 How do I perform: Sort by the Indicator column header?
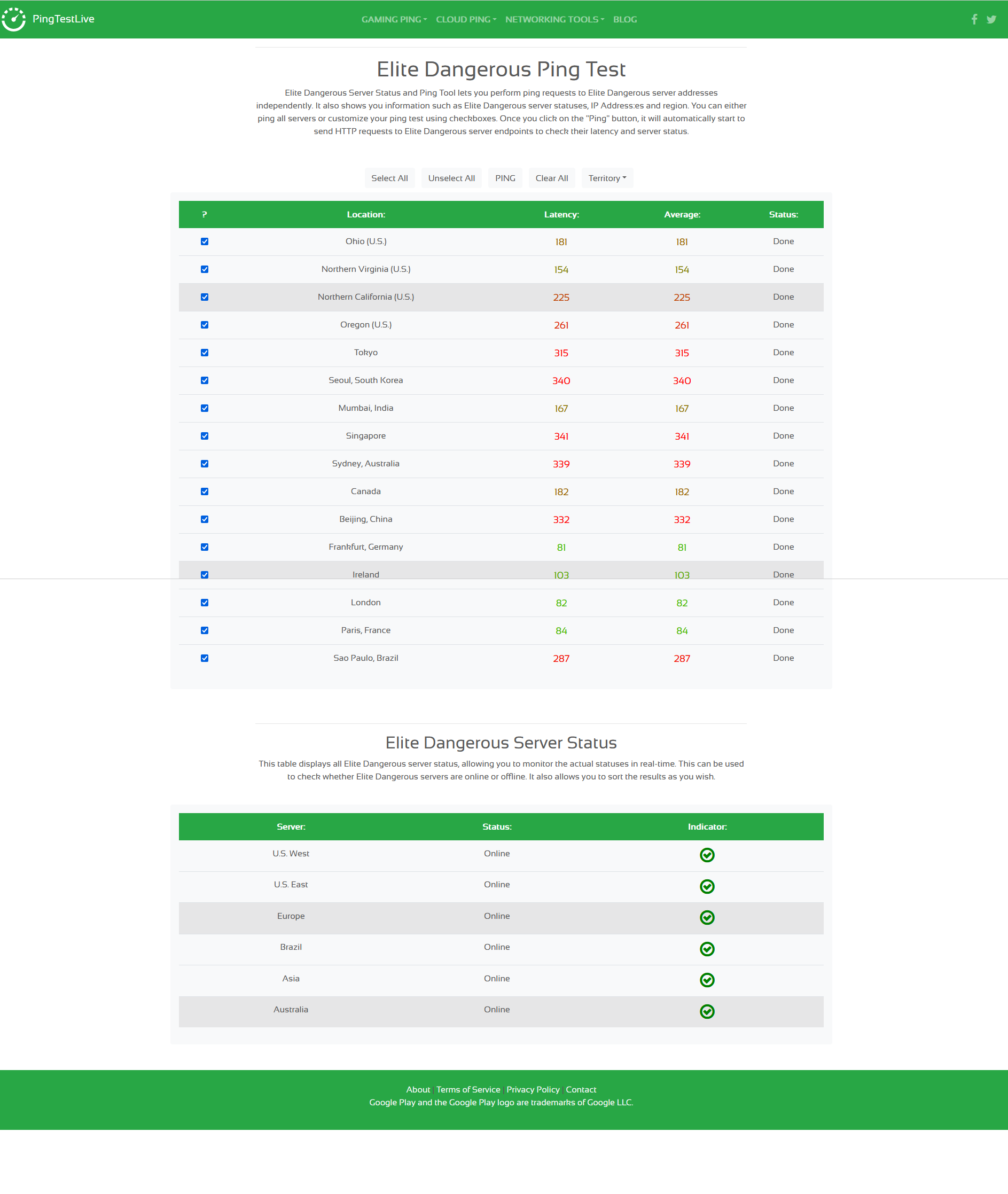[x=707, y=826]
